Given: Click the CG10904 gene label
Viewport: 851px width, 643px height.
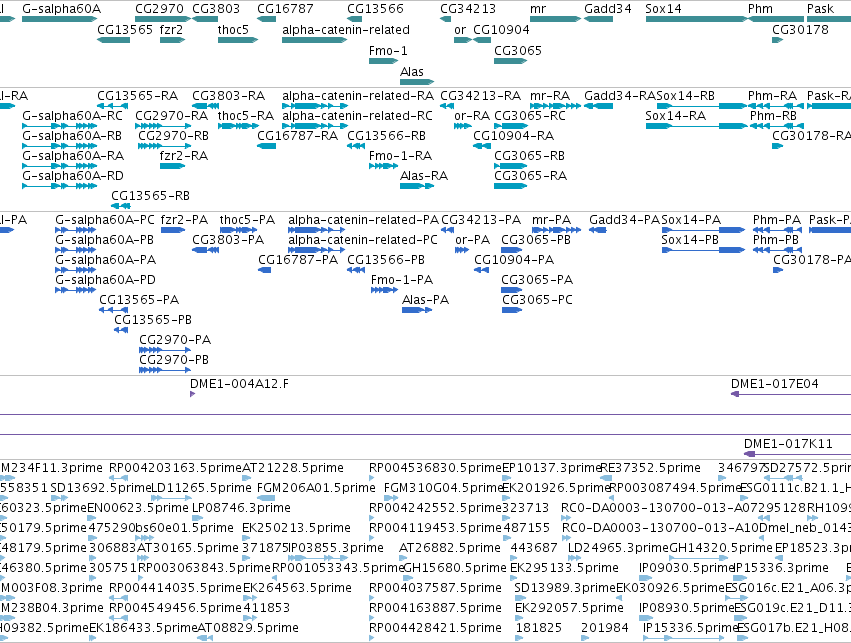Looking at the screenshot, I should click(501, 30).
